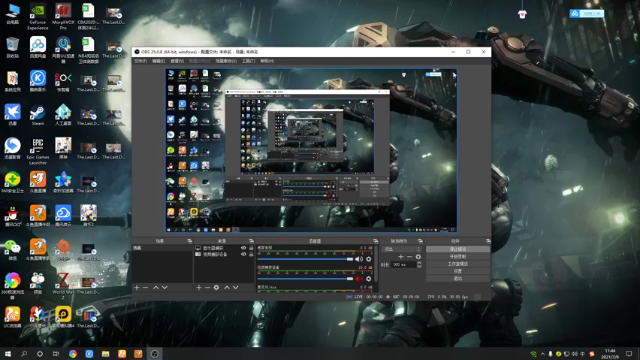Image resolution: width=640 pixels, height=360 pixels.
Task: Open the 文件(F) File menu in OBS
Action: (140, 61)
